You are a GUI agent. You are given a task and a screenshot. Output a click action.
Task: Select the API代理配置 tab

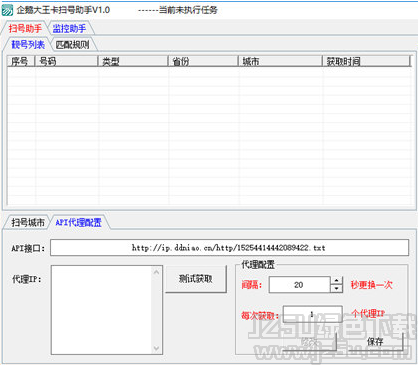tap(79, 222)
